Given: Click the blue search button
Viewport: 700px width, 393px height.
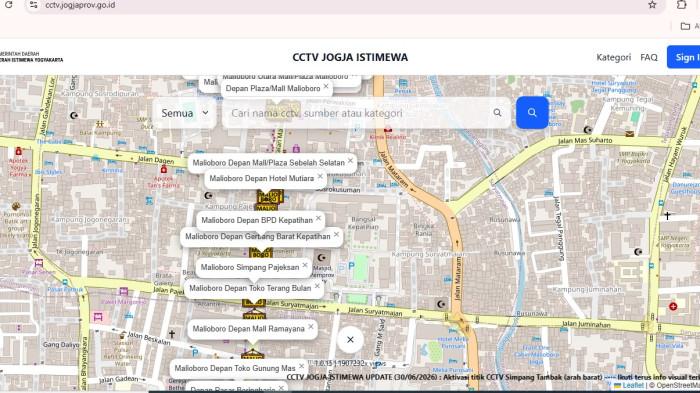Looking at the screenshot, I should point(532,113).
